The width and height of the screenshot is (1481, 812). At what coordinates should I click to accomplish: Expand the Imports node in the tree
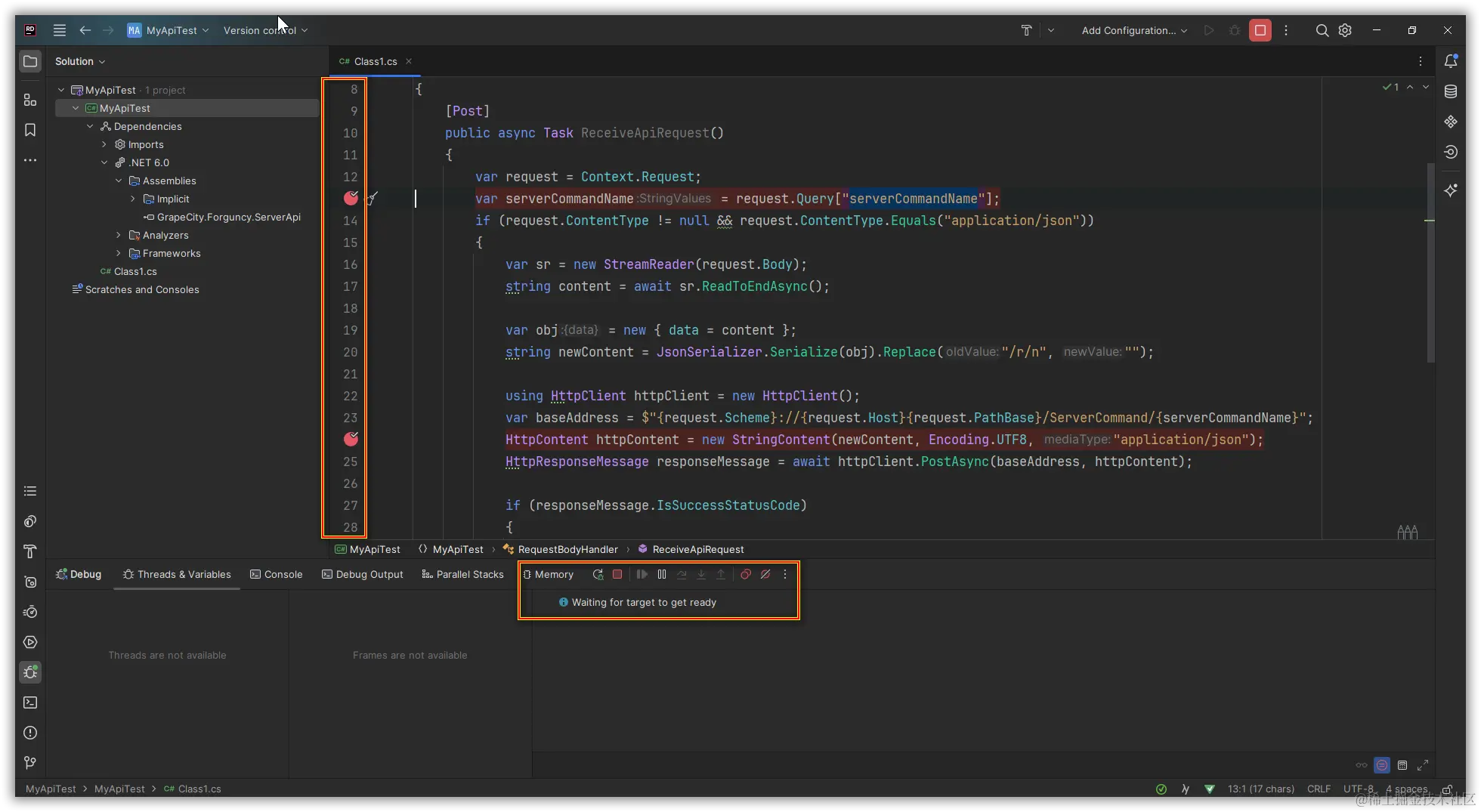(x=104, y=144)
